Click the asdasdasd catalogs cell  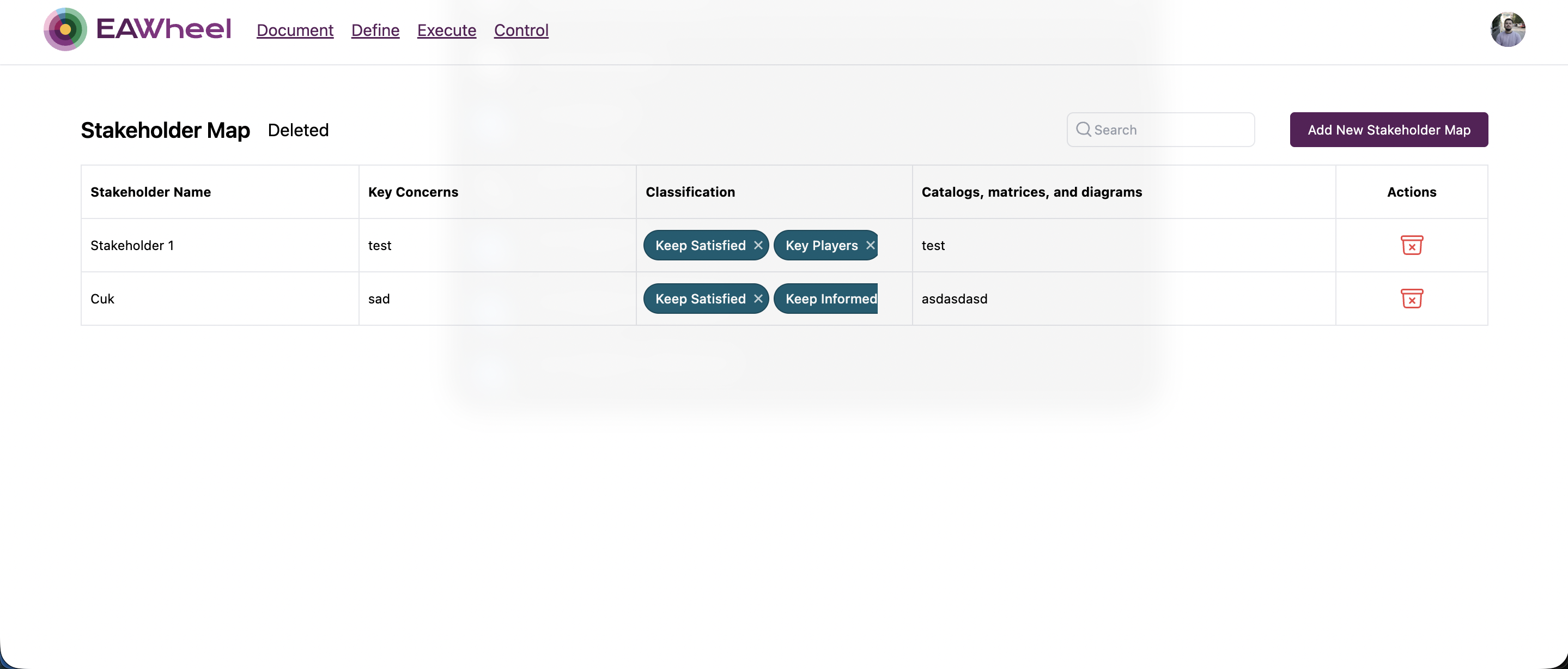954,299
